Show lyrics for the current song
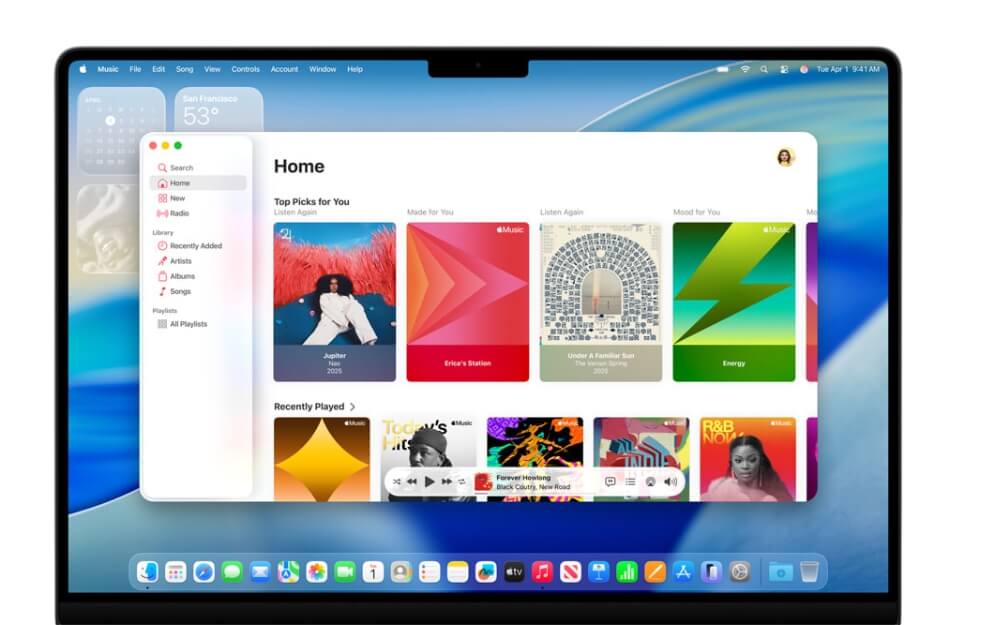Image resolution: width=1000 pixels, height=625 pixels. (x=610, y=482)
